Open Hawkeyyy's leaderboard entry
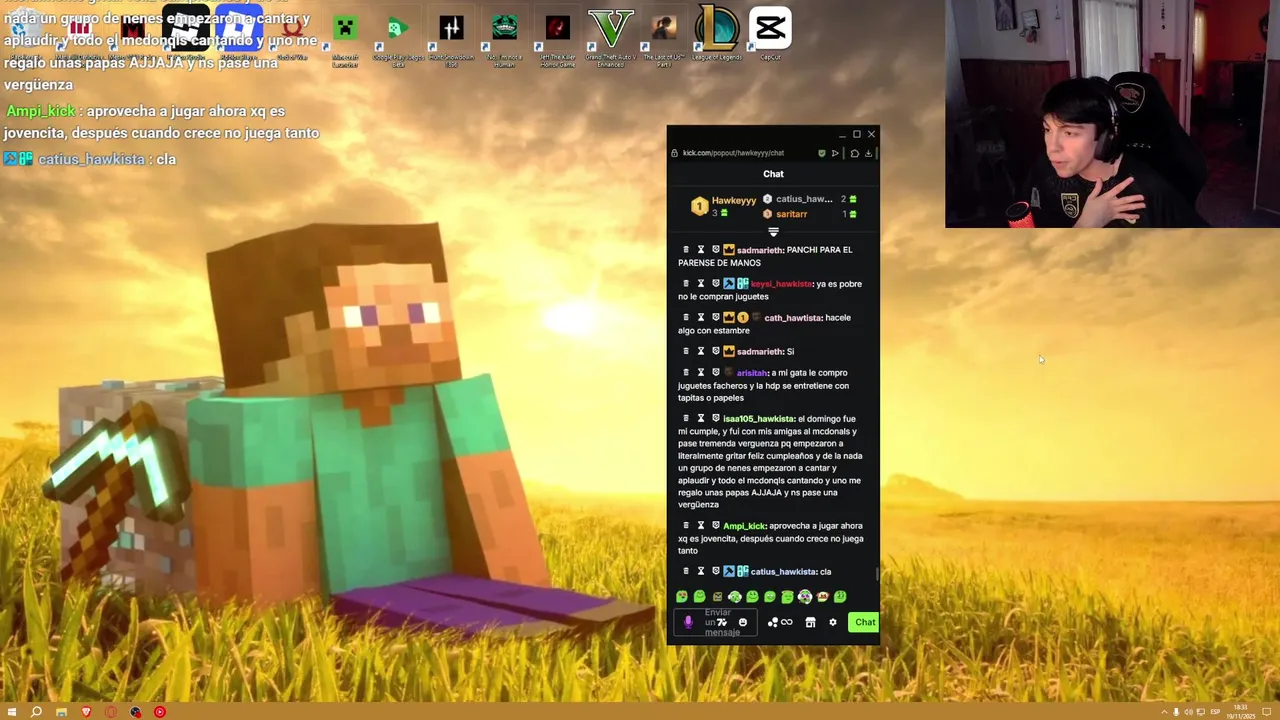 point(724,206)
